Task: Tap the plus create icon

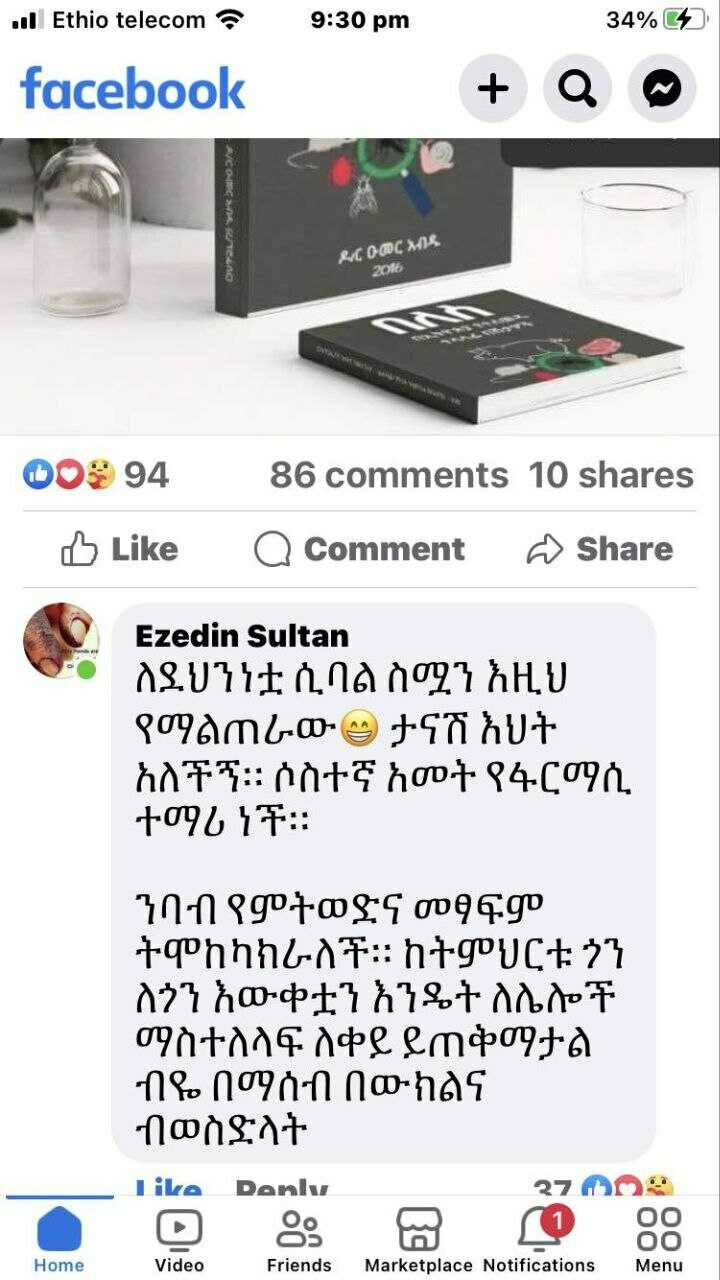Action: 493,89
